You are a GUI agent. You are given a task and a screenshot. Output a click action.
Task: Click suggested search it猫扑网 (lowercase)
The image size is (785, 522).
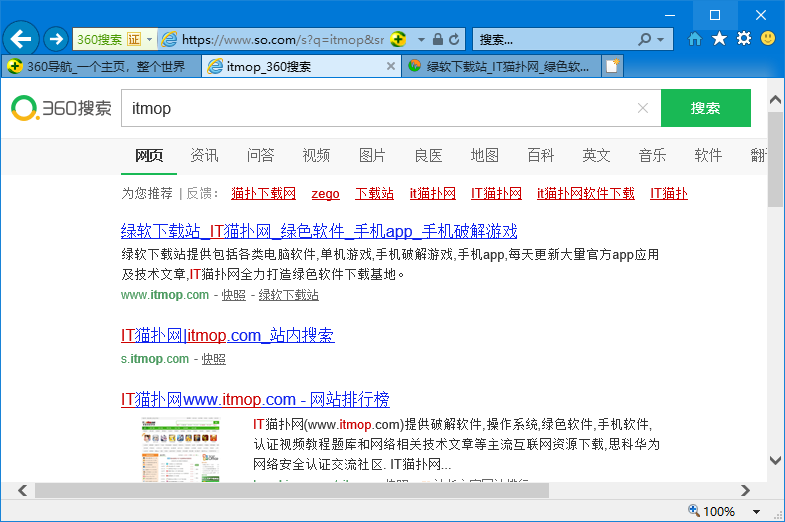[x=433, y=193]
